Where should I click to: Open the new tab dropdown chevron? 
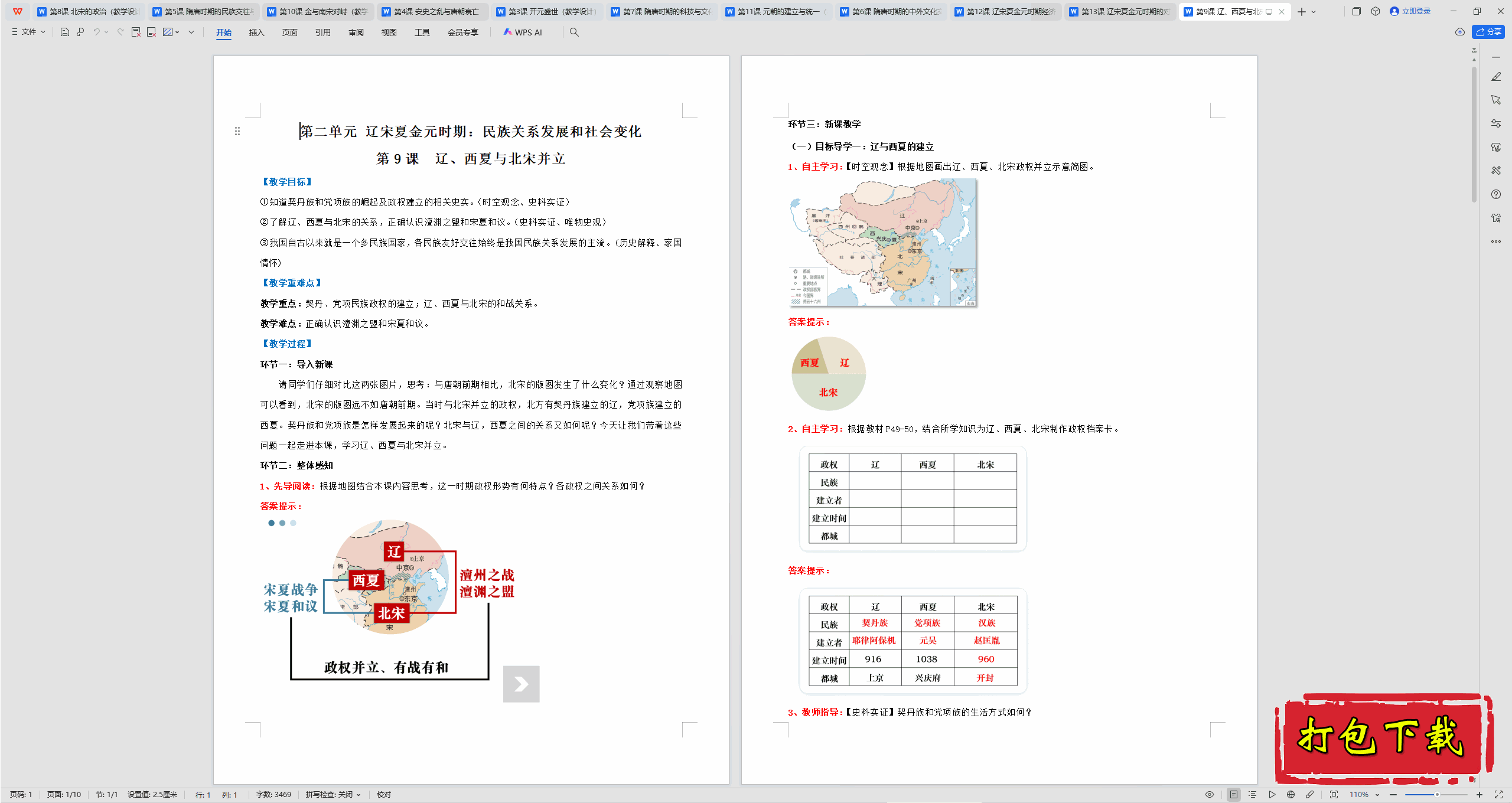coord(1314,12)
